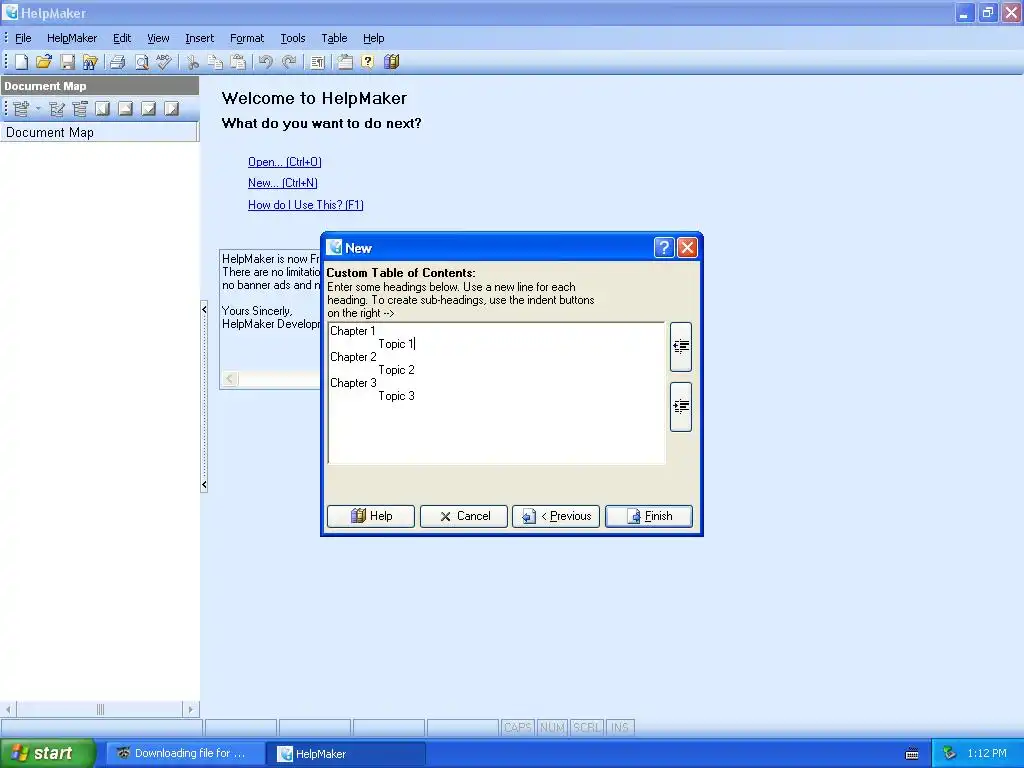Click the Cut scissors icon
Image resolution: width=1024 pixels, height=768 pixels.
(x=192, y=62)
